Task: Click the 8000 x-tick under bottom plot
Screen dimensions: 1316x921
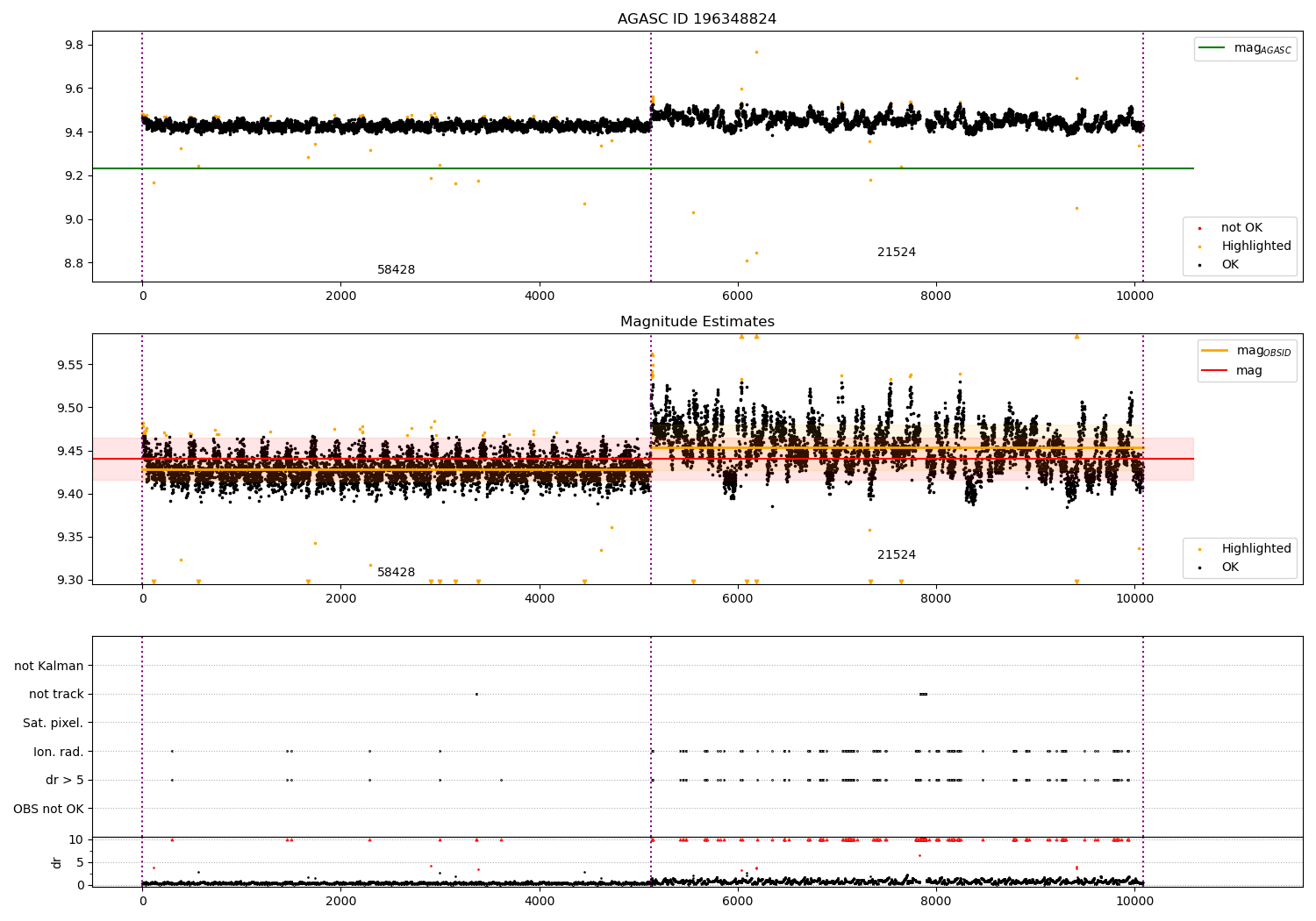Action: [x=936, y=901]
